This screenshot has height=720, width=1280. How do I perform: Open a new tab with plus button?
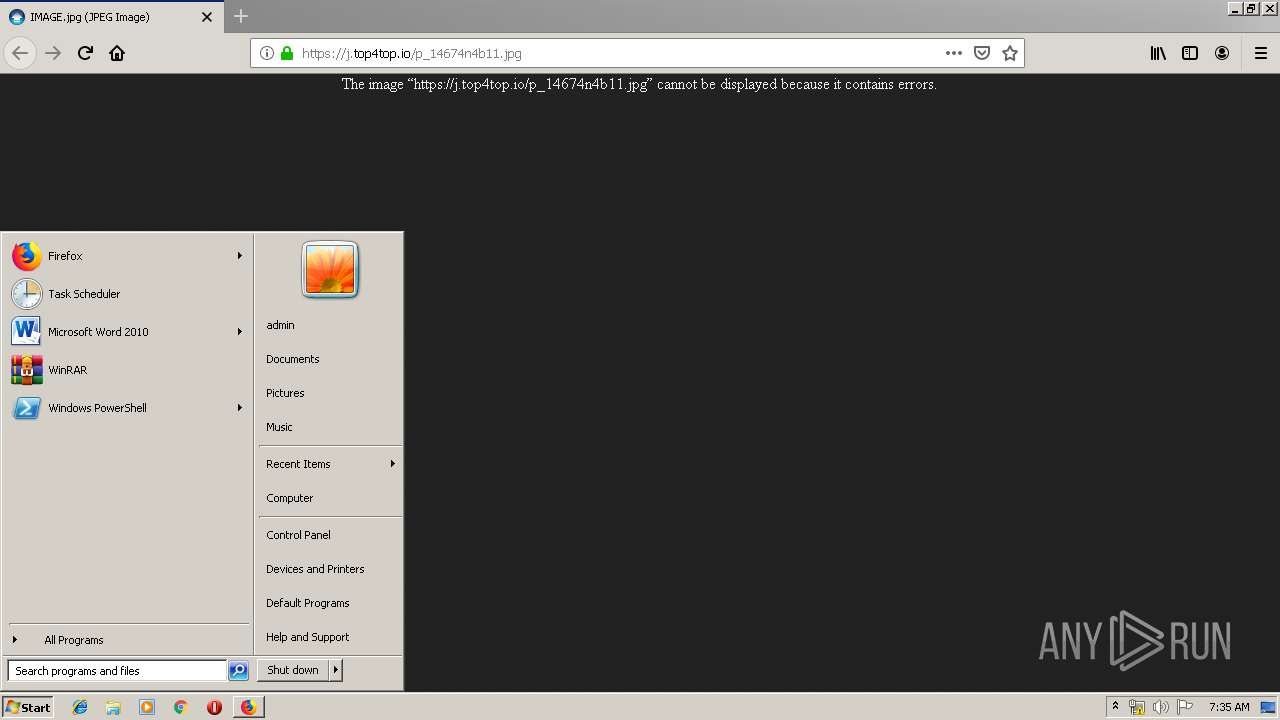pos(241,16)
